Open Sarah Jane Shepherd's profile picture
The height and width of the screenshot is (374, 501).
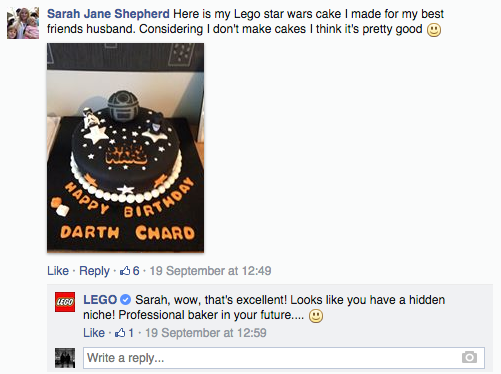(x=23, y=23)
